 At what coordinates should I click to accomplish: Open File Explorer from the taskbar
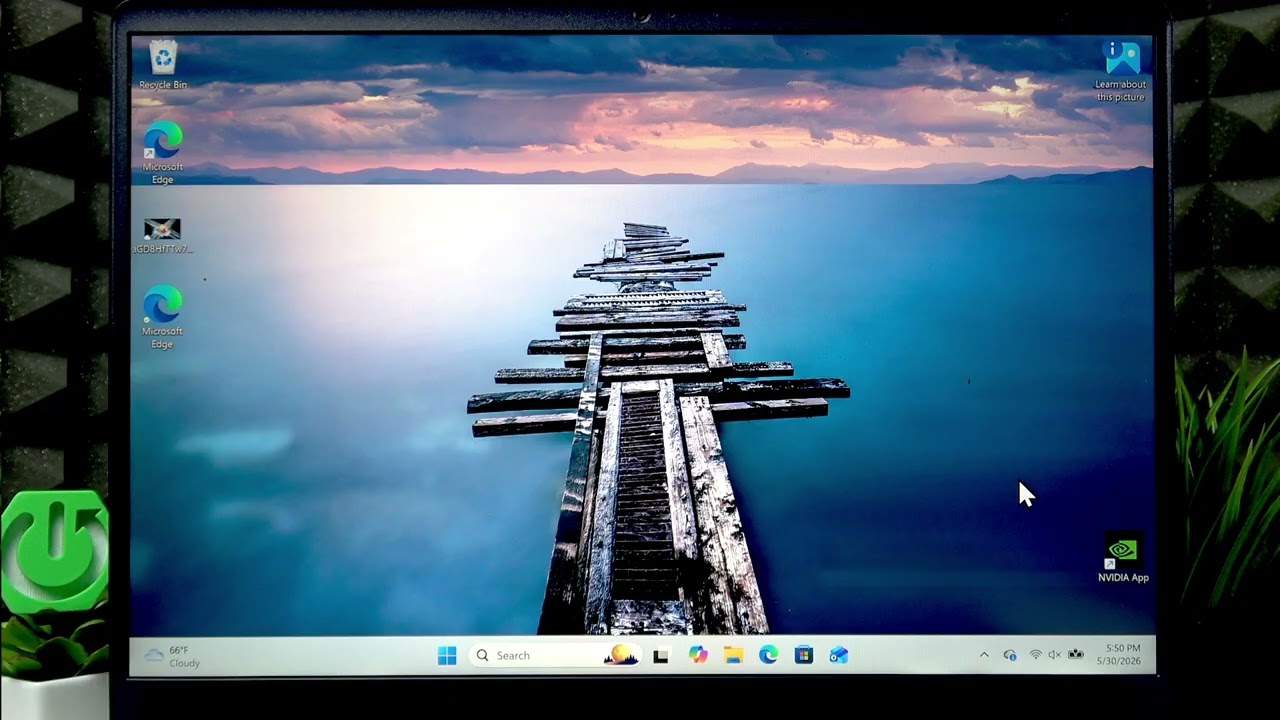coord(733,655)
